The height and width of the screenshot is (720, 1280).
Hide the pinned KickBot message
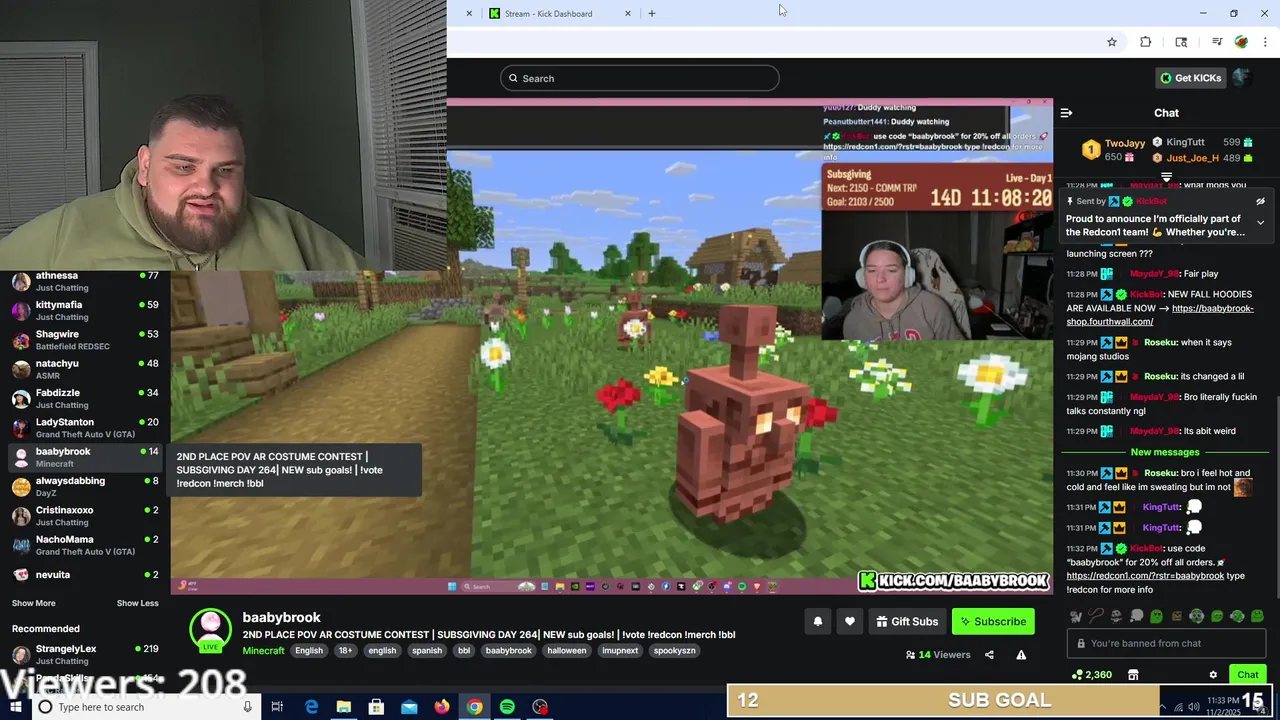[x=1260, y=201]
